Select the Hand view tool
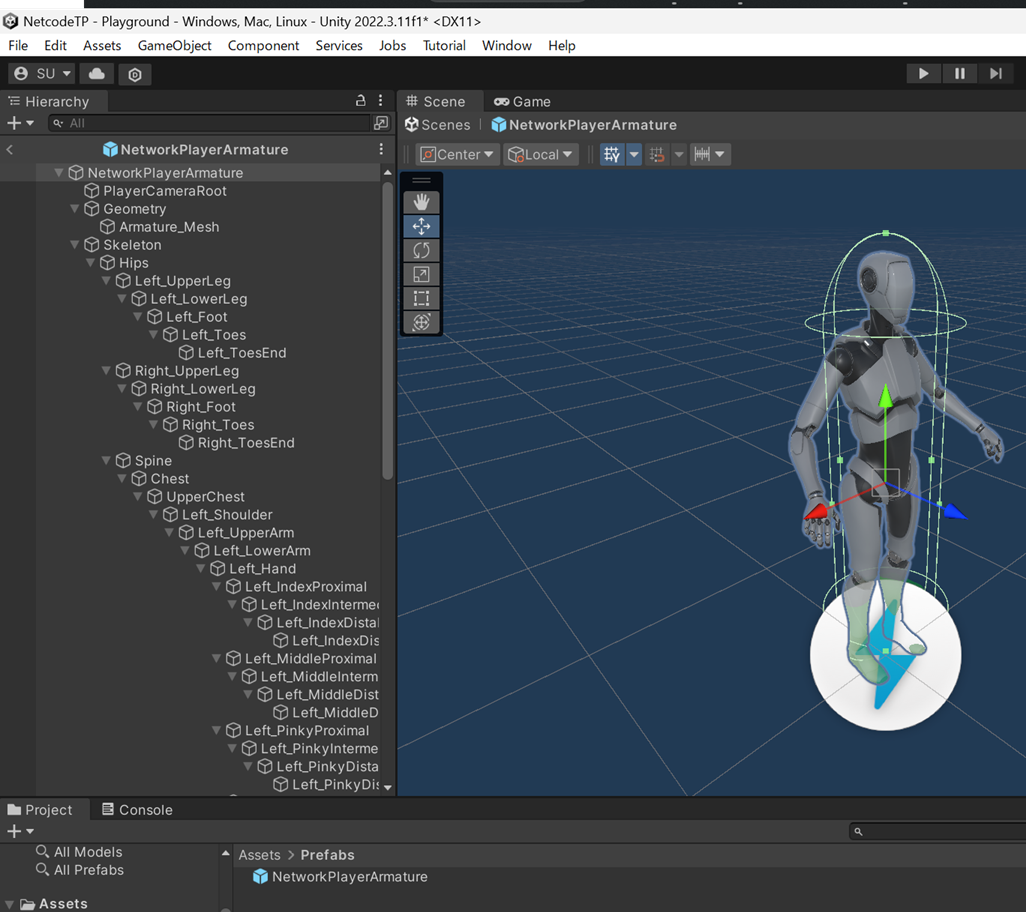 tap(421, 202)
